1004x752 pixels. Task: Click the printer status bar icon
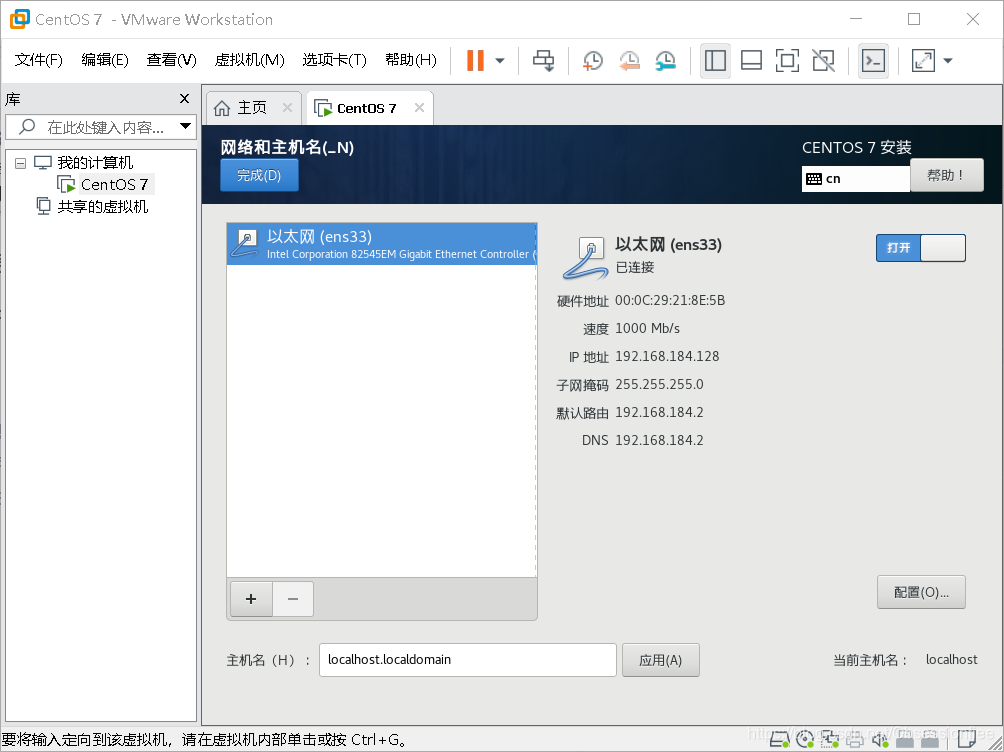(x=855, y=740)
